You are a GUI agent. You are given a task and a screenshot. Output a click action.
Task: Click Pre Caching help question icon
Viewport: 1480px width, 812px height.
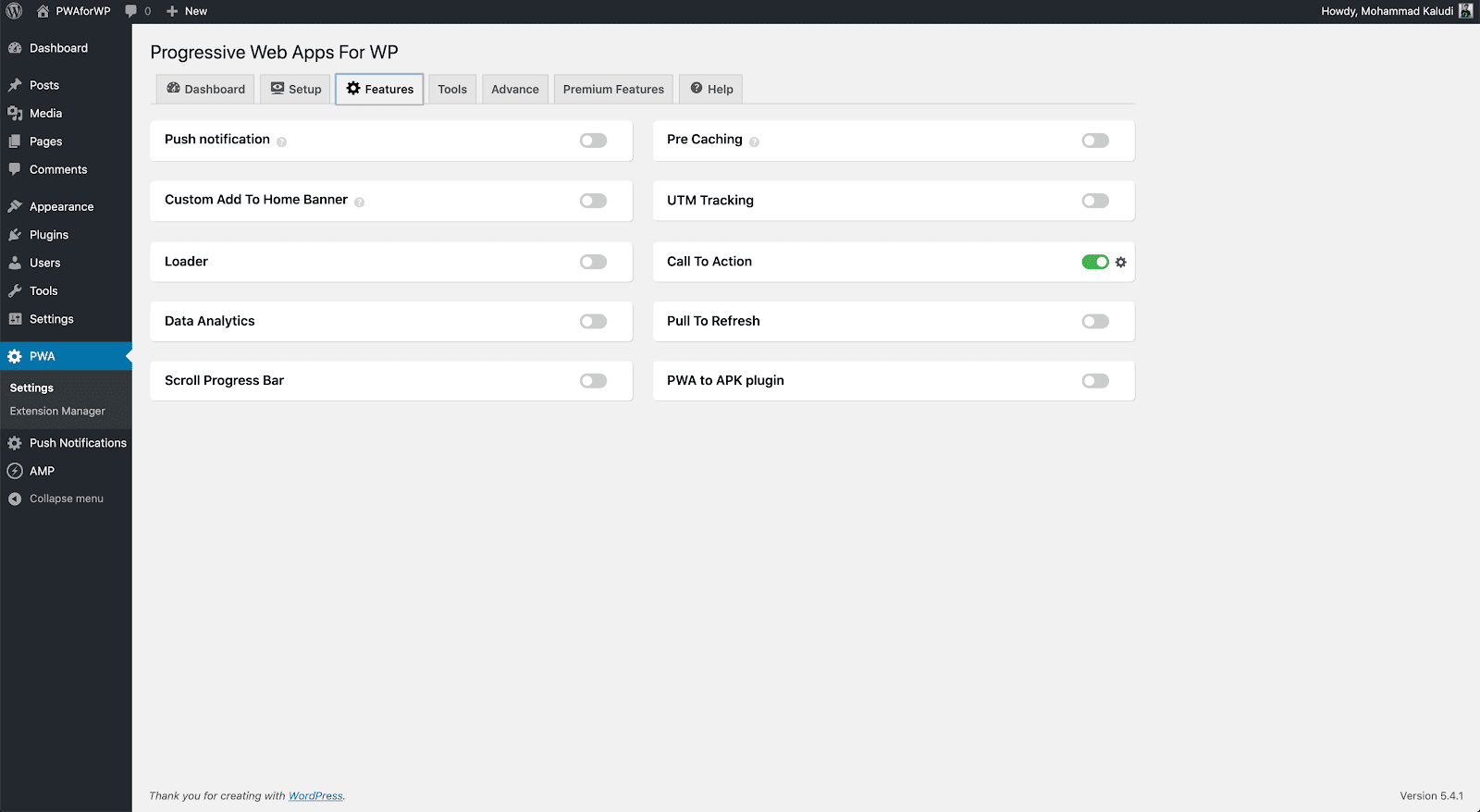pos(754,141)
